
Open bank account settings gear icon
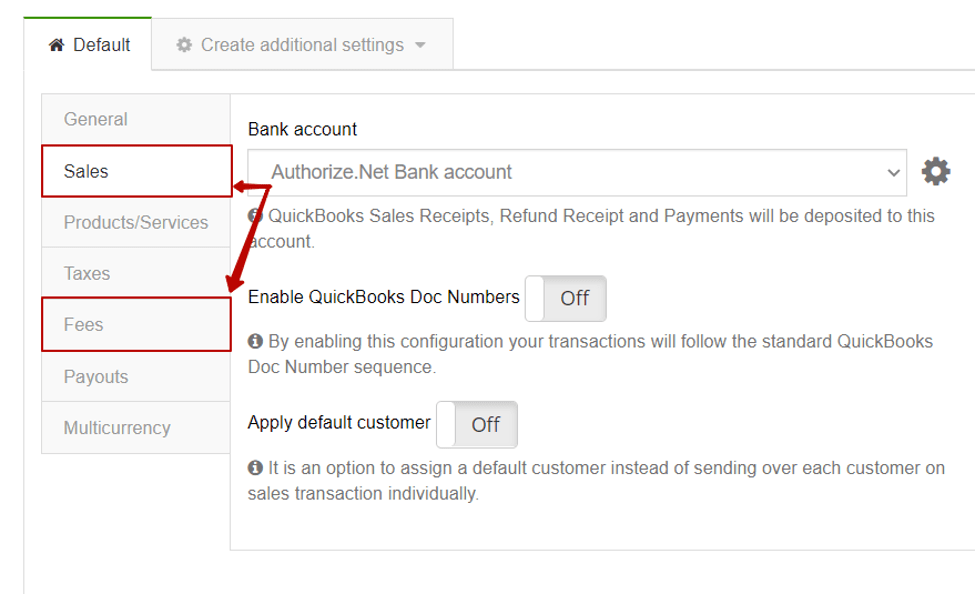[935, 171]
